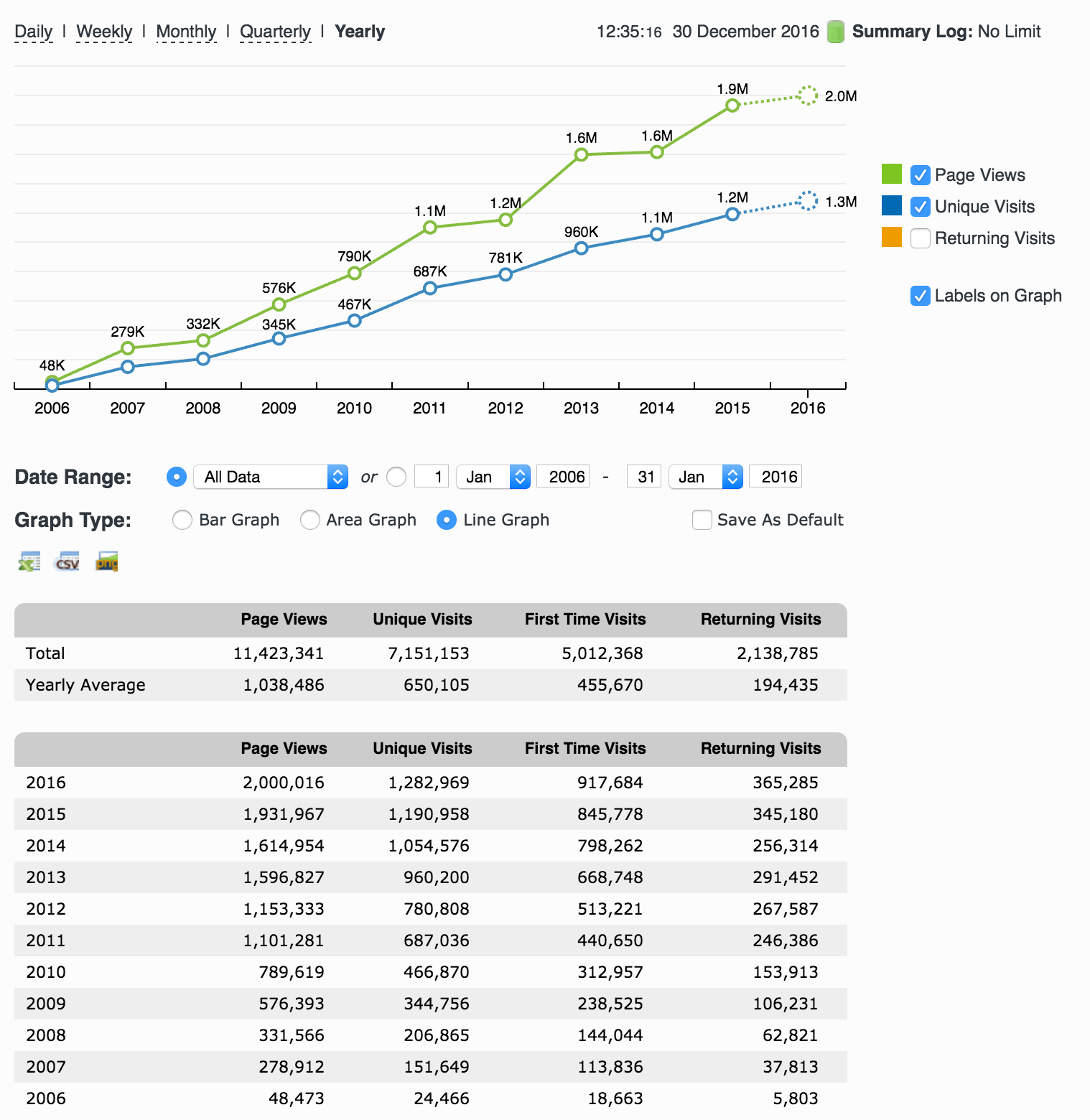Viewport: 1090px width, 1120px height.
Task: Click the CSV export icon
Action: point(67,561)
